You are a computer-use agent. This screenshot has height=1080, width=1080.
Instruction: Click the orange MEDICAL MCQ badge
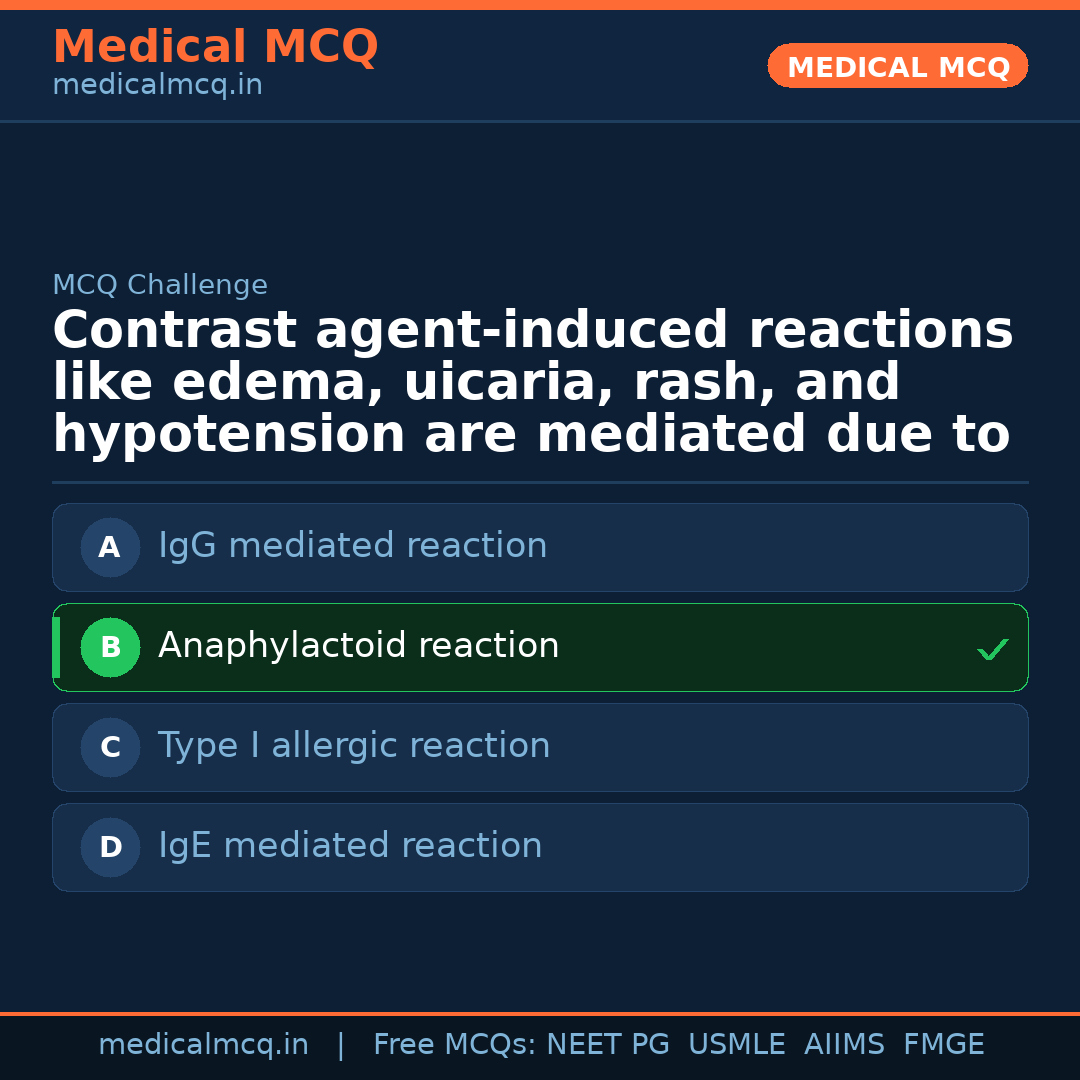(897, 66)
